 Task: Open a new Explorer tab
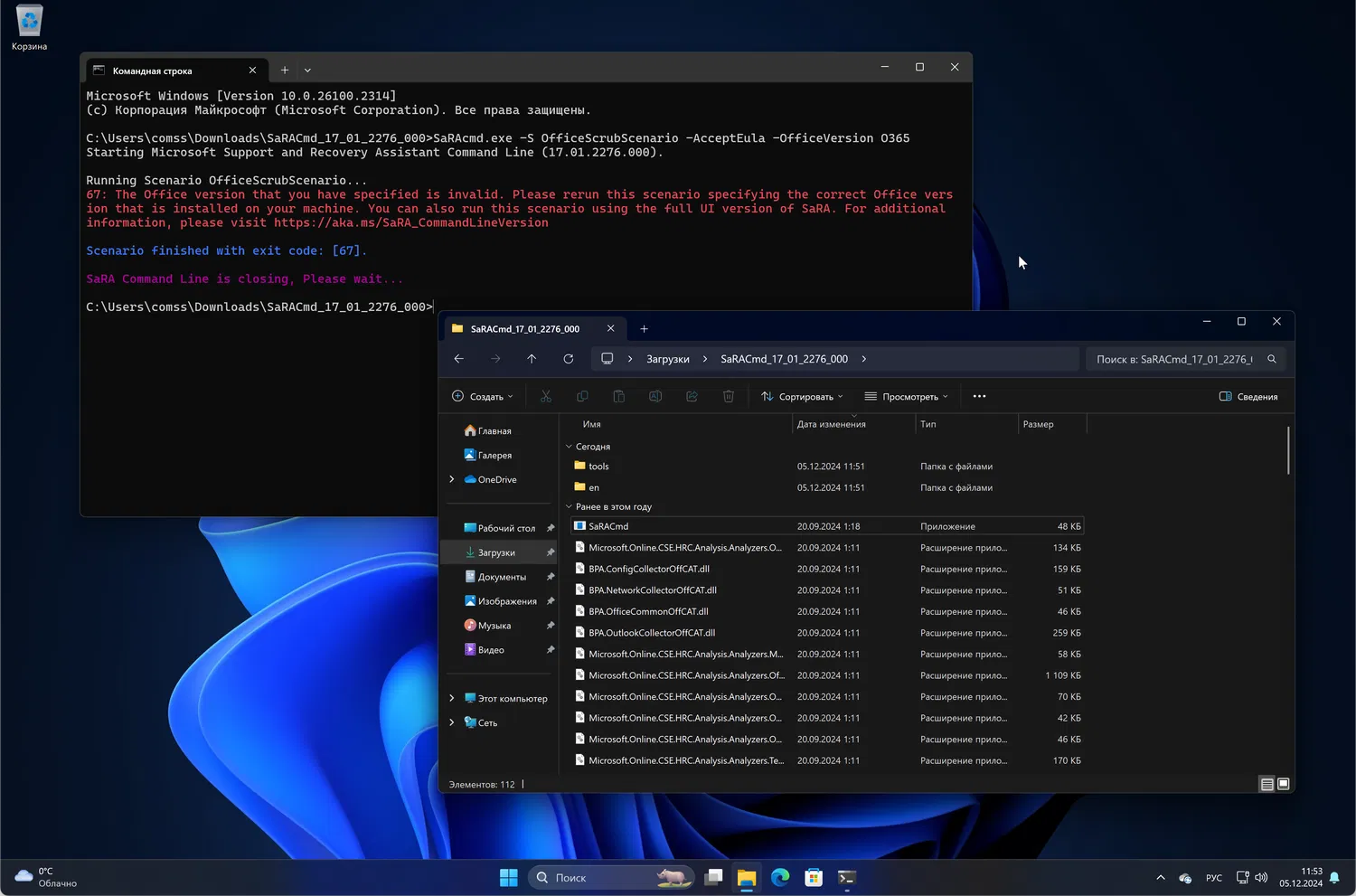tap(644, 329)
